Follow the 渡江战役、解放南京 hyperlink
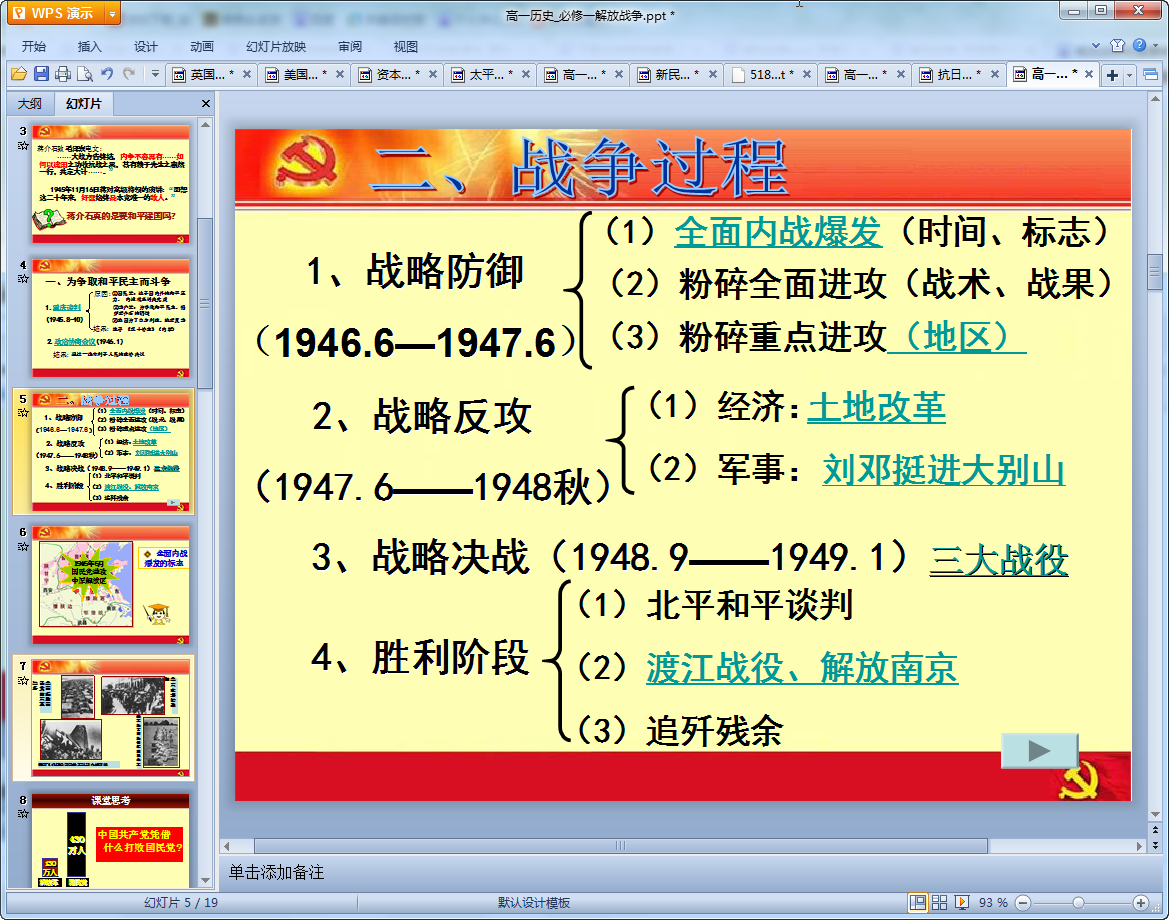The image size is (1169, 920). pos(801,668)
